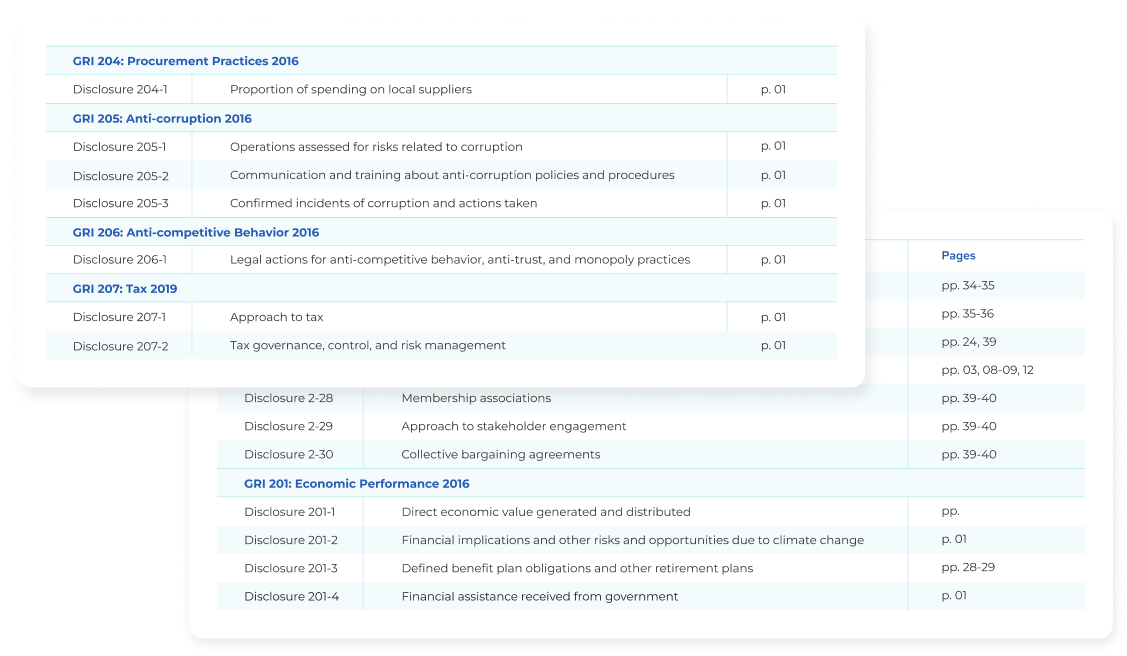This screenshot has height=656, width=1127.
Task: Select Disclosure 207-2 row label
Action: click(x=121, y=346)
